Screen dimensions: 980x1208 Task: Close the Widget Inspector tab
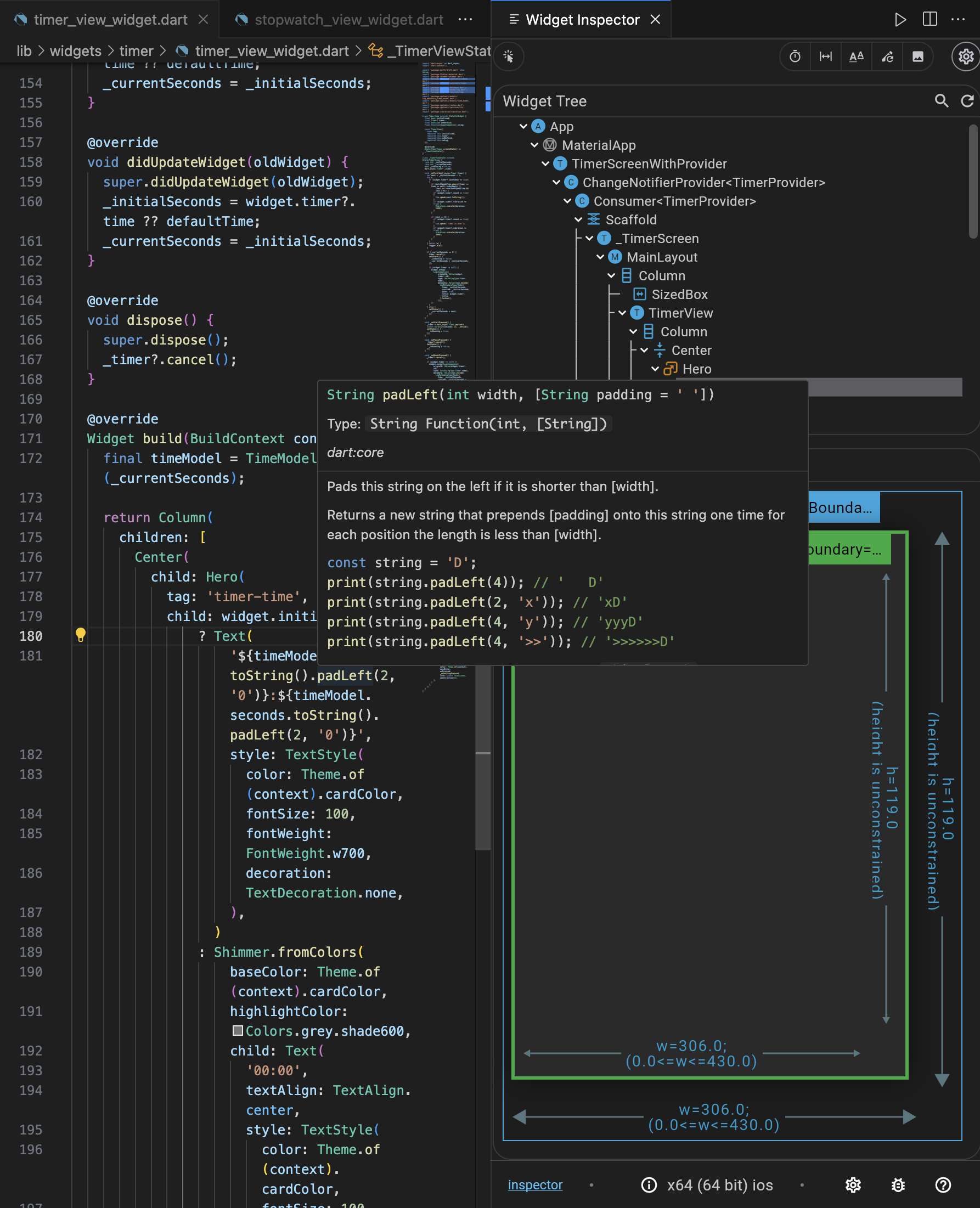pyautogui.click(x=655, y=20)
